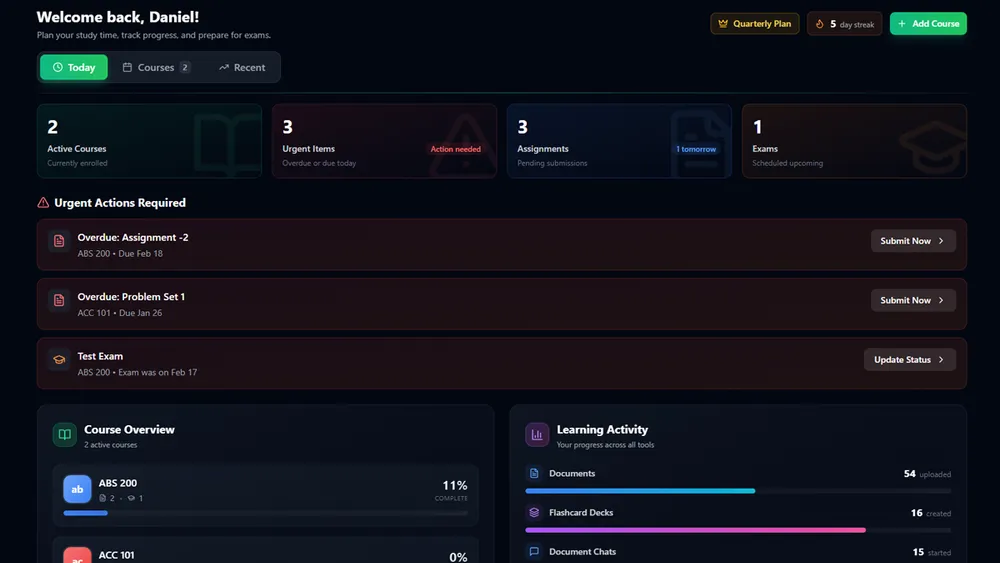Click the flame streak icon

[820, 24]
